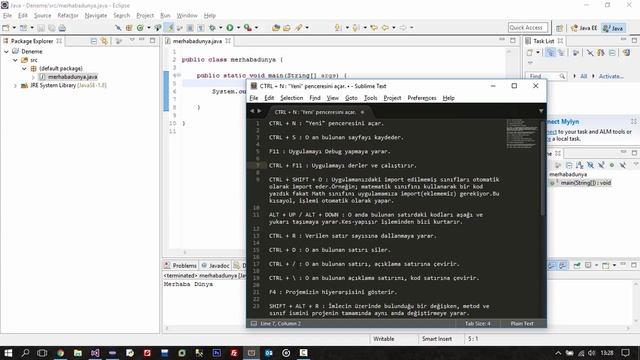640x360 pixels.
Task: Open the Selection menu in Sublime Text
Action: 291,98
